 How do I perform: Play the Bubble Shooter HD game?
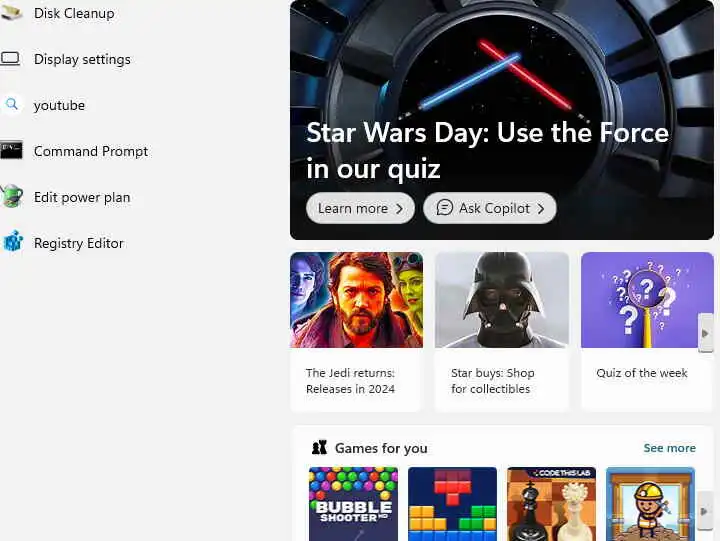(353, 504)
